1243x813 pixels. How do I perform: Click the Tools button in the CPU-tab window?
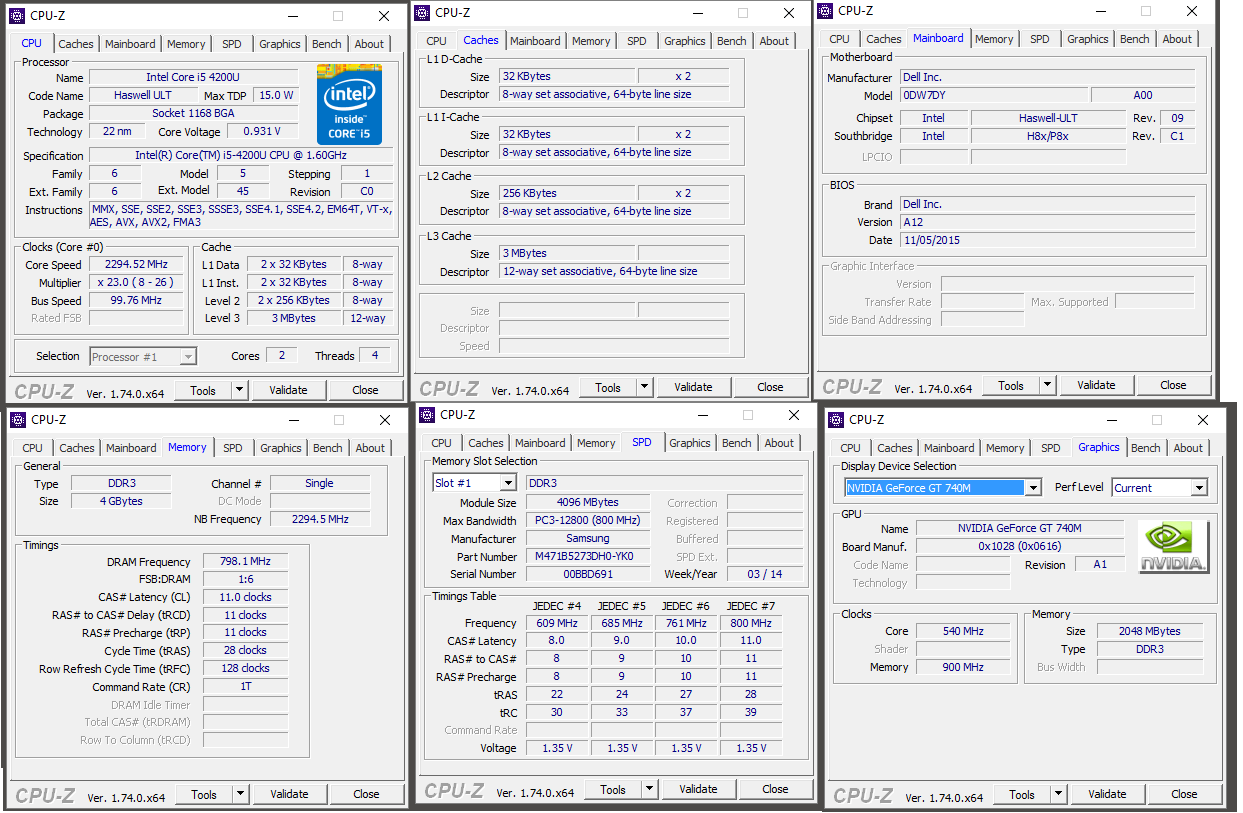tap(203, 390)
